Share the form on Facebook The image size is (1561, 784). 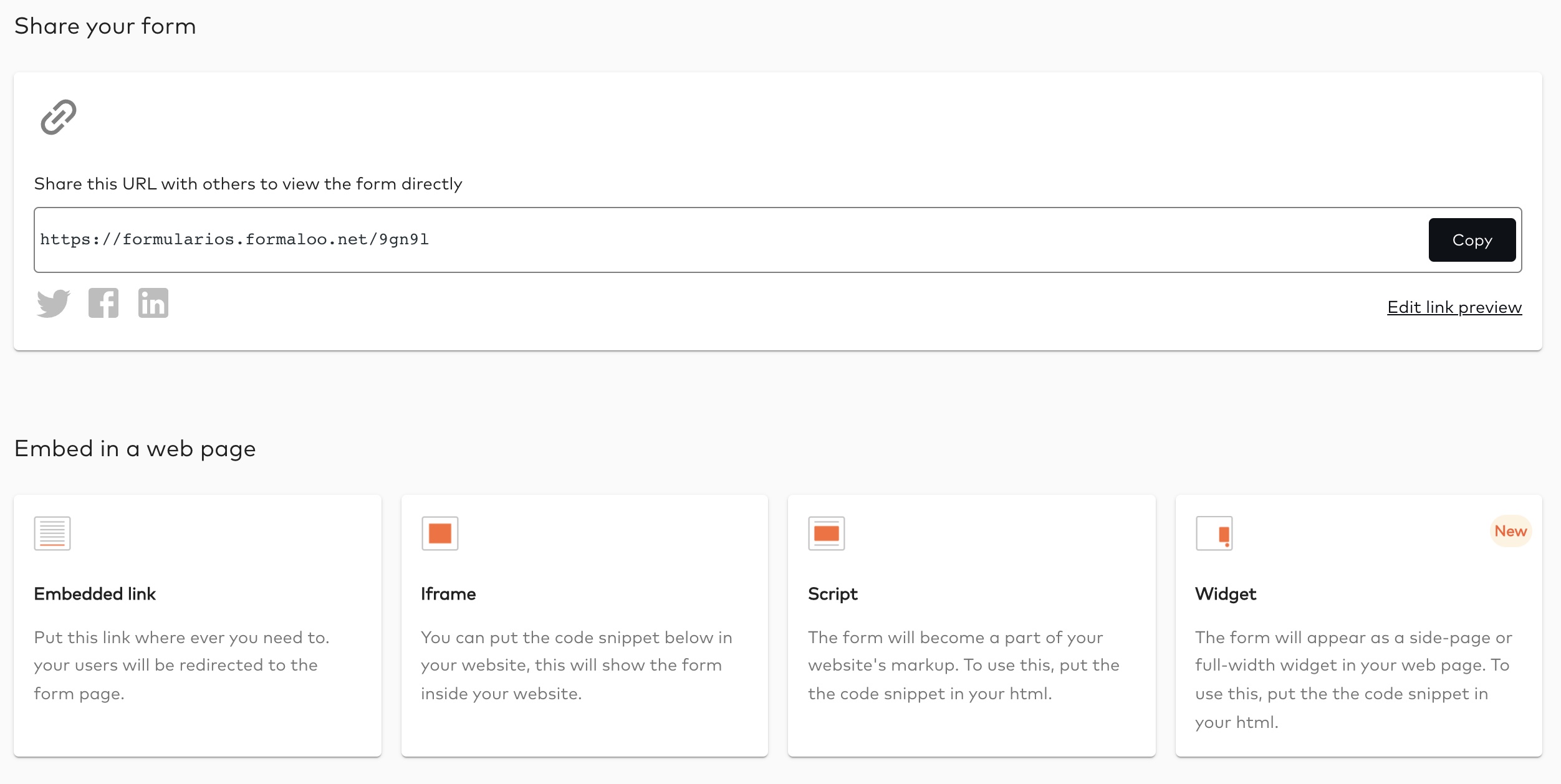coord(103,304)
